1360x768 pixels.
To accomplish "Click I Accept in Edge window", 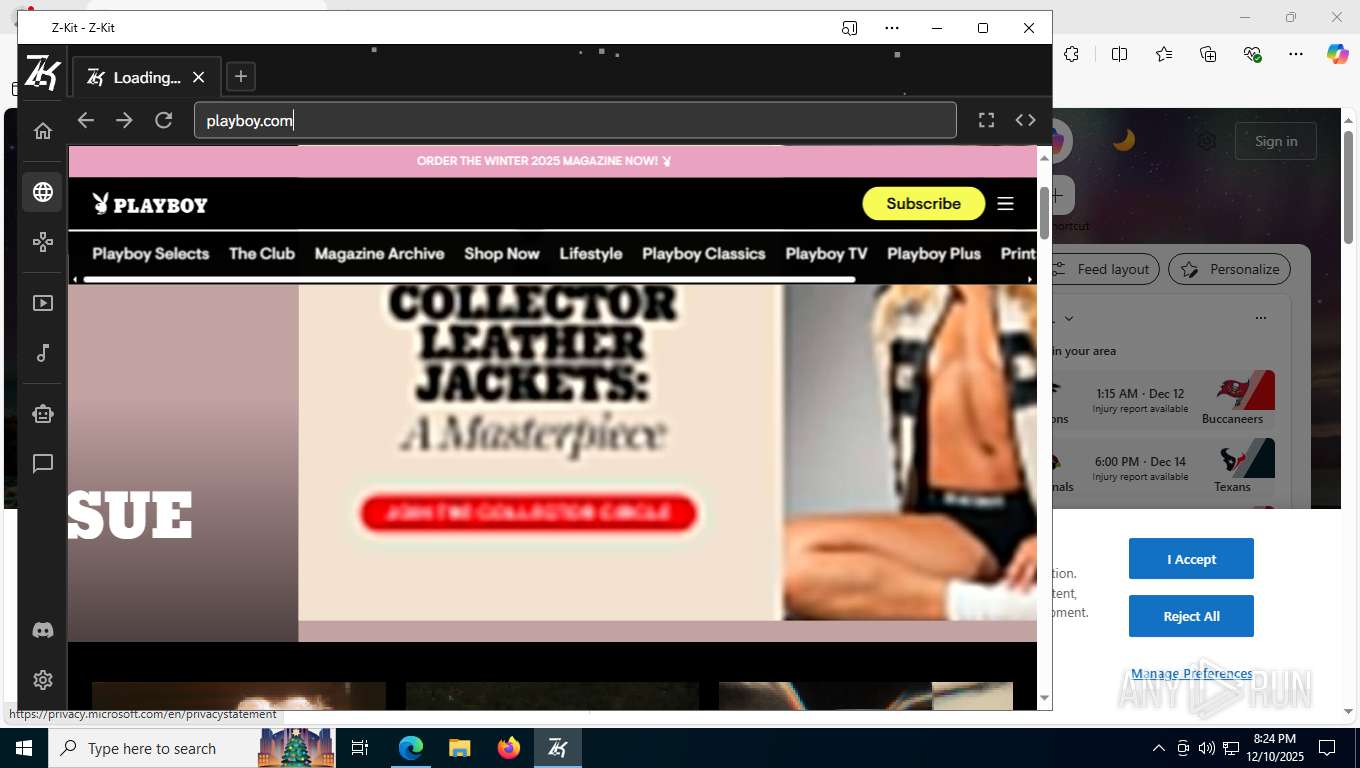I will pos(1191,559).
